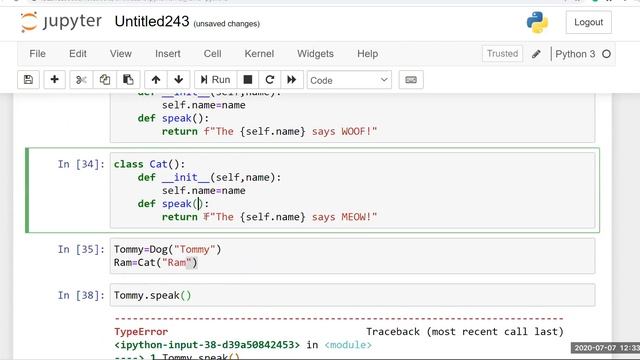This screenshot has width=640, height=360.
Task: Click the Trusted notebook button
Action: click(502, 54)
